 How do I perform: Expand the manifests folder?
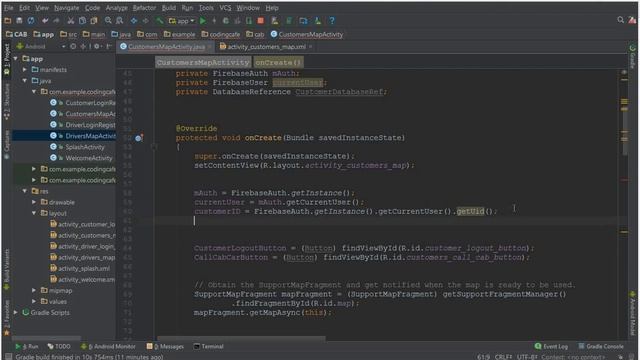(x=25, y=70)
